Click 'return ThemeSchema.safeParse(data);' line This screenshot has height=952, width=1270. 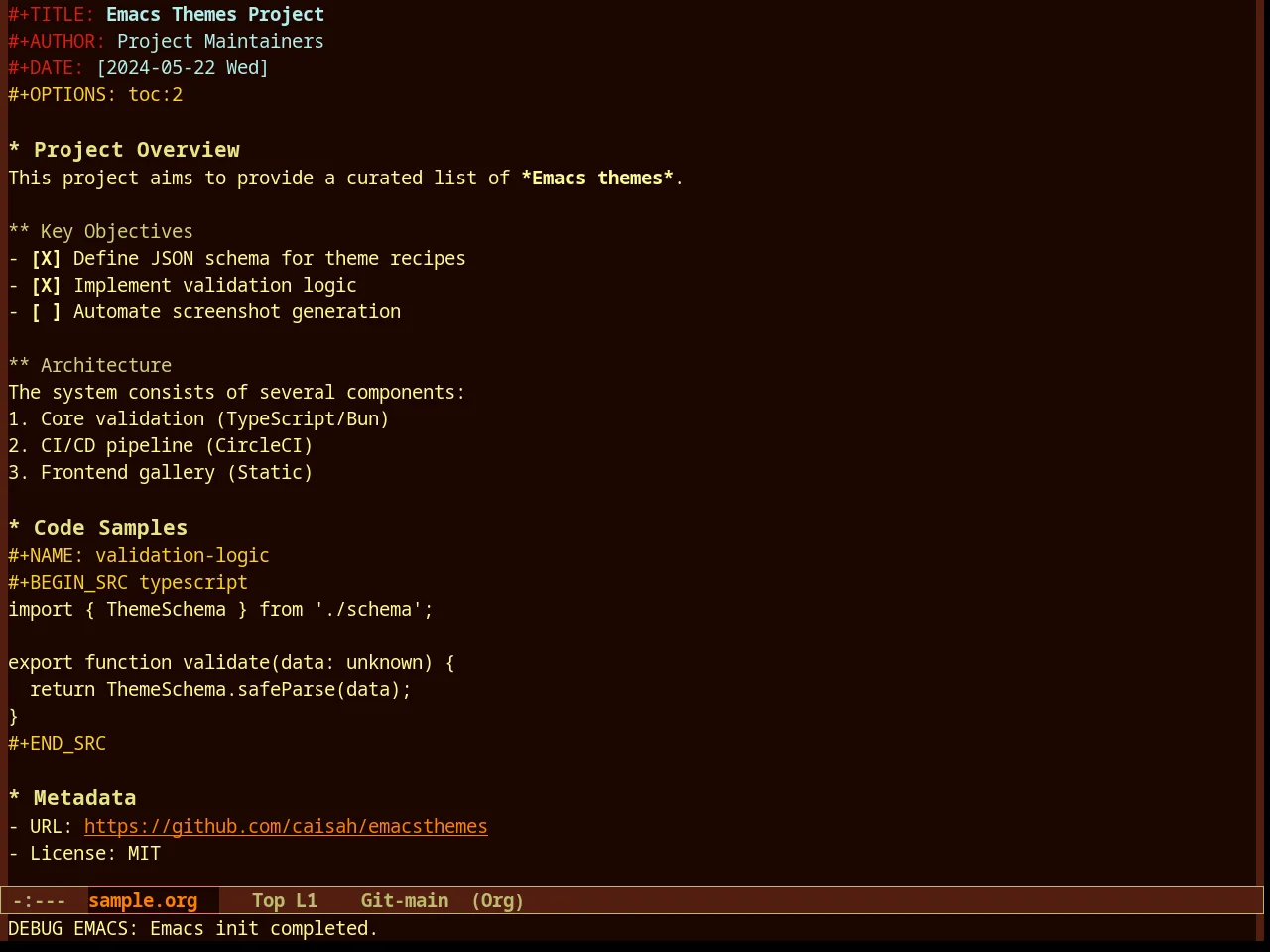click(x=220, y=690)
